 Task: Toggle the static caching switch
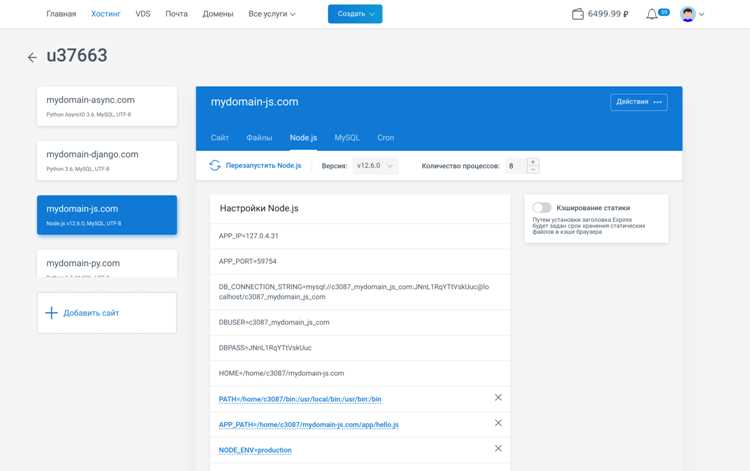(541, 208)
